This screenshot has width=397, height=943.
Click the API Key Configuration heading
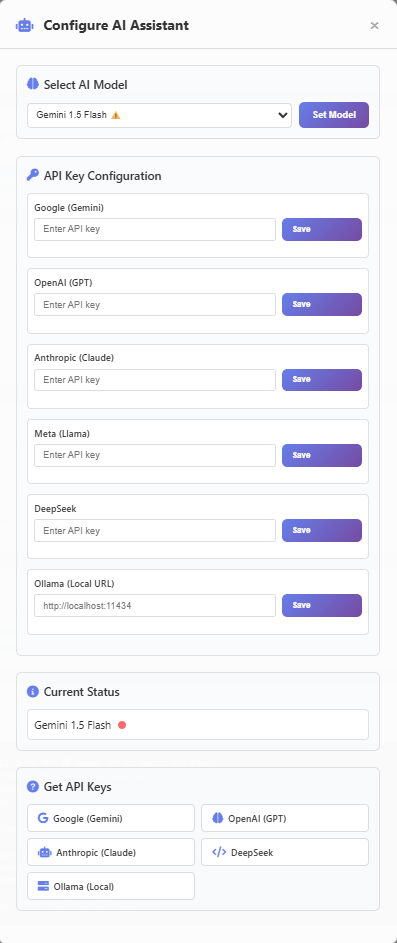point(102,176)
